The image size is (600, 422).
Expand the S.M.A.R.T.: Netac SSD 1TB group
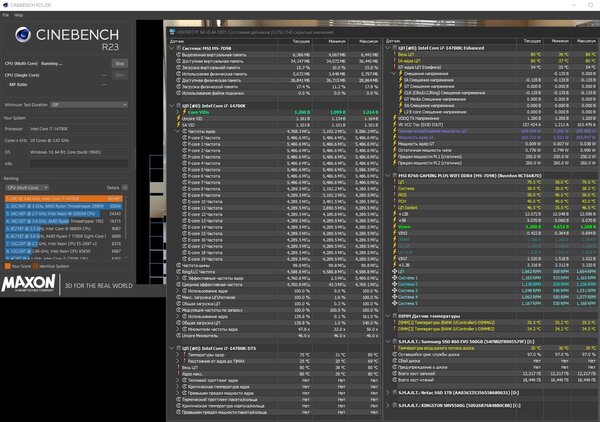pos(388,393)
